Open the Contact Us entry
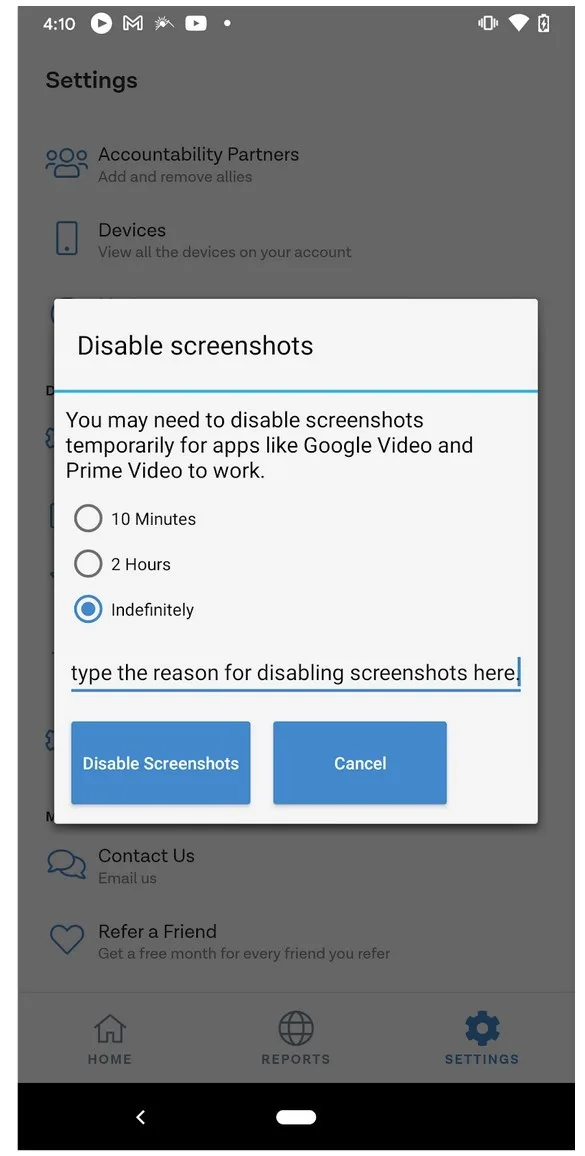 296,866
